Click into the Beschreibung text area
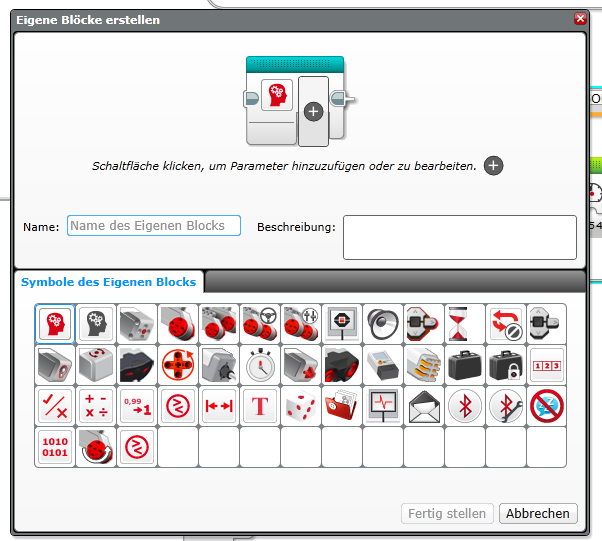 tap(459, 237)
